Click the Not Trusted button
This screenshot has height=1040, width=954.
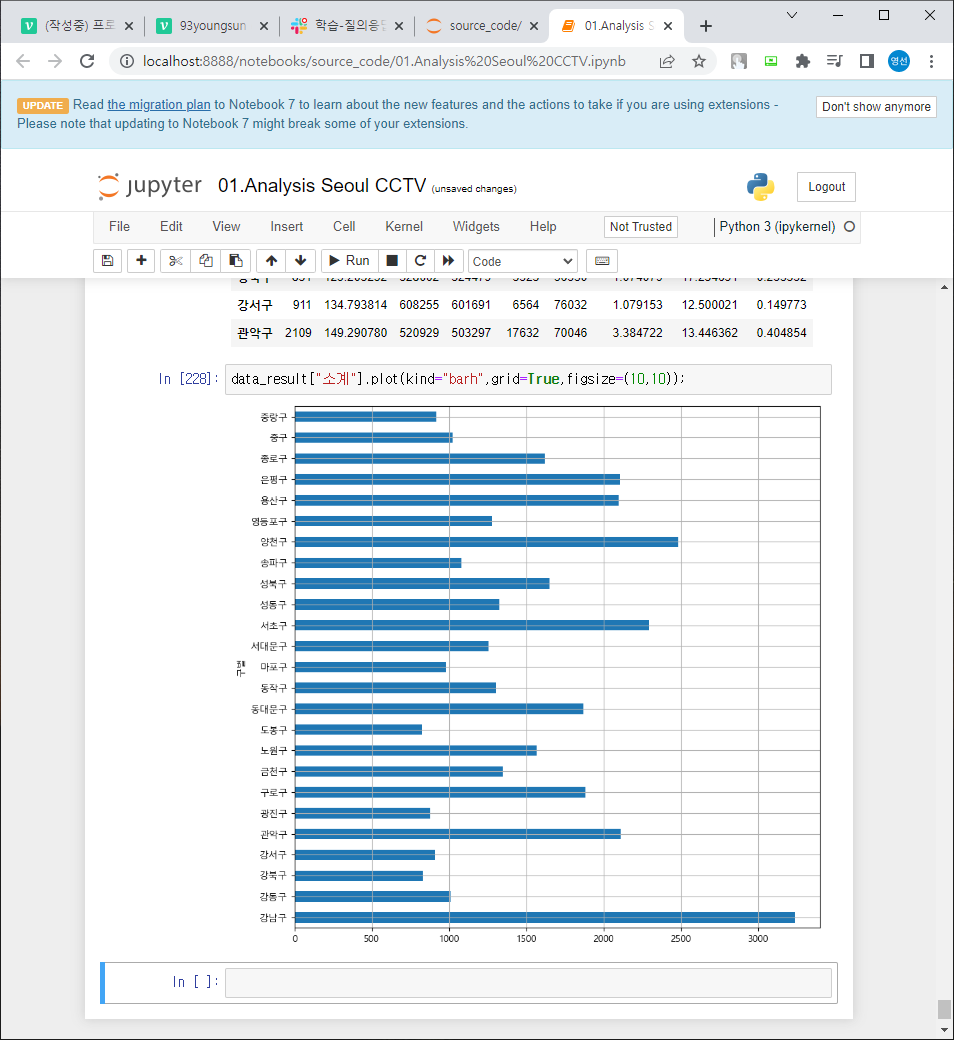pos(641,227)
